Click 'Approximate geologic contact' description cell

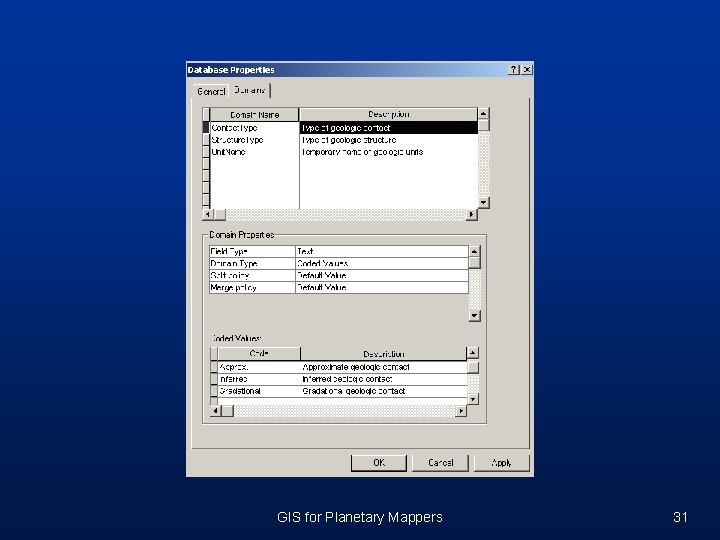click(x=383, y=367)
